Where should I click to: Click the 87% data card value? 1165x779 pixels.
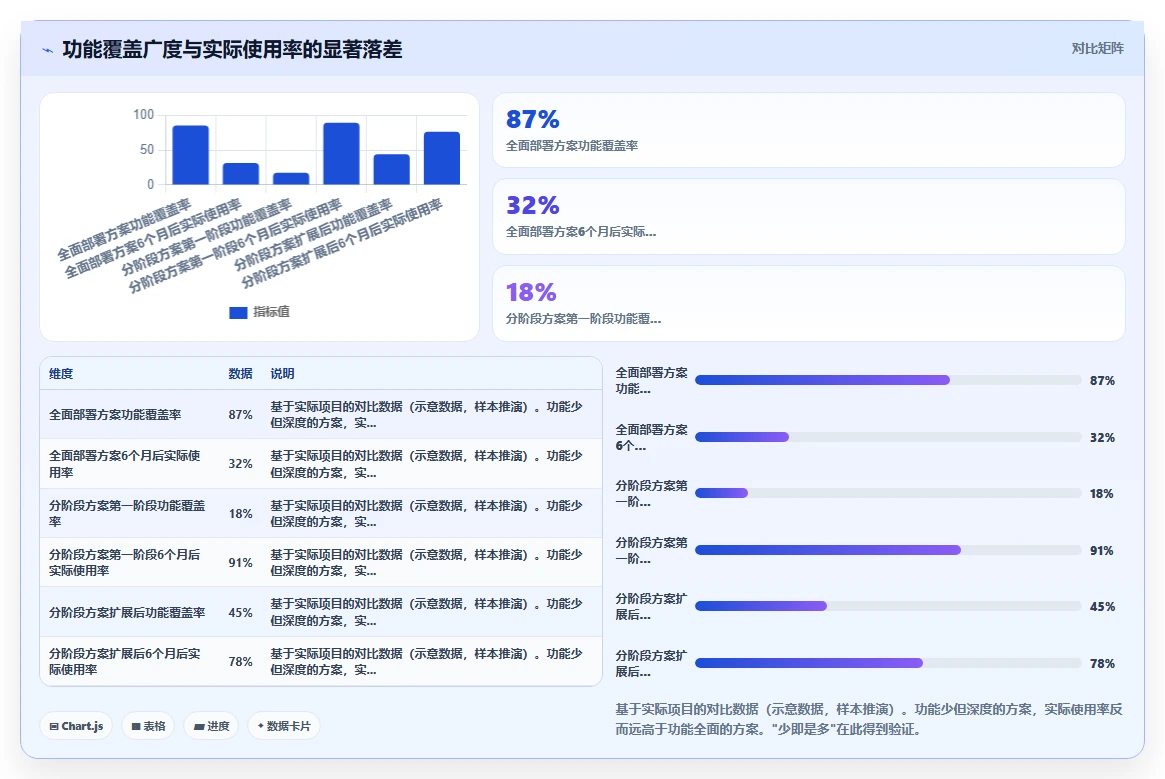click(533, 119)
